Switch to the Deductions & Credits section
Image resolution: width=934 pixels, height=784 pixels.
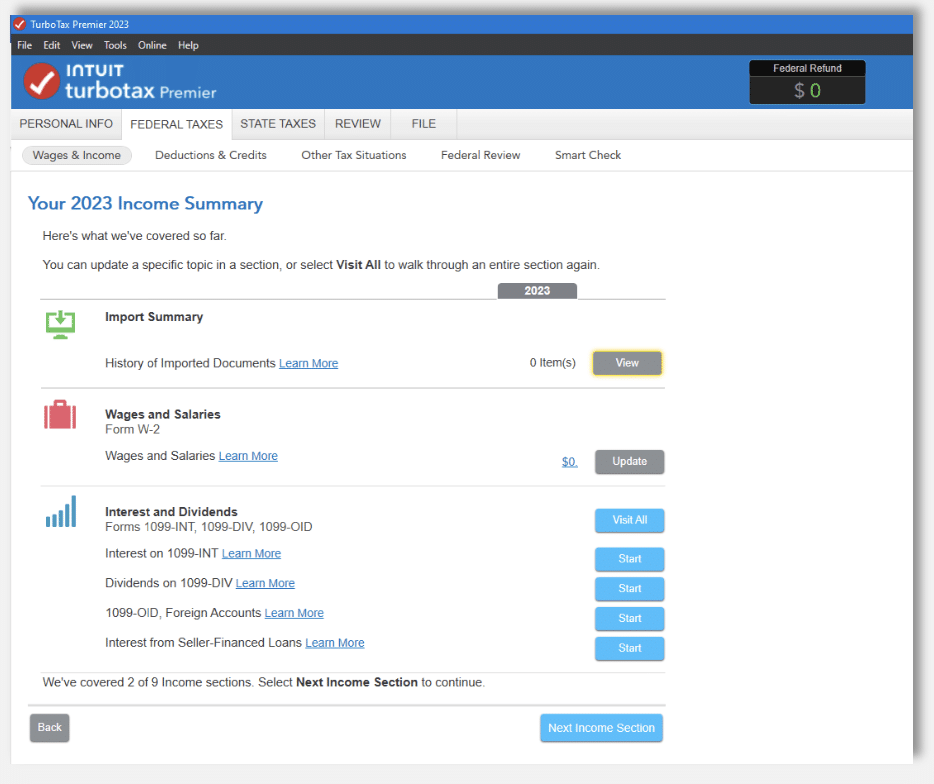(x=211, y=155)
